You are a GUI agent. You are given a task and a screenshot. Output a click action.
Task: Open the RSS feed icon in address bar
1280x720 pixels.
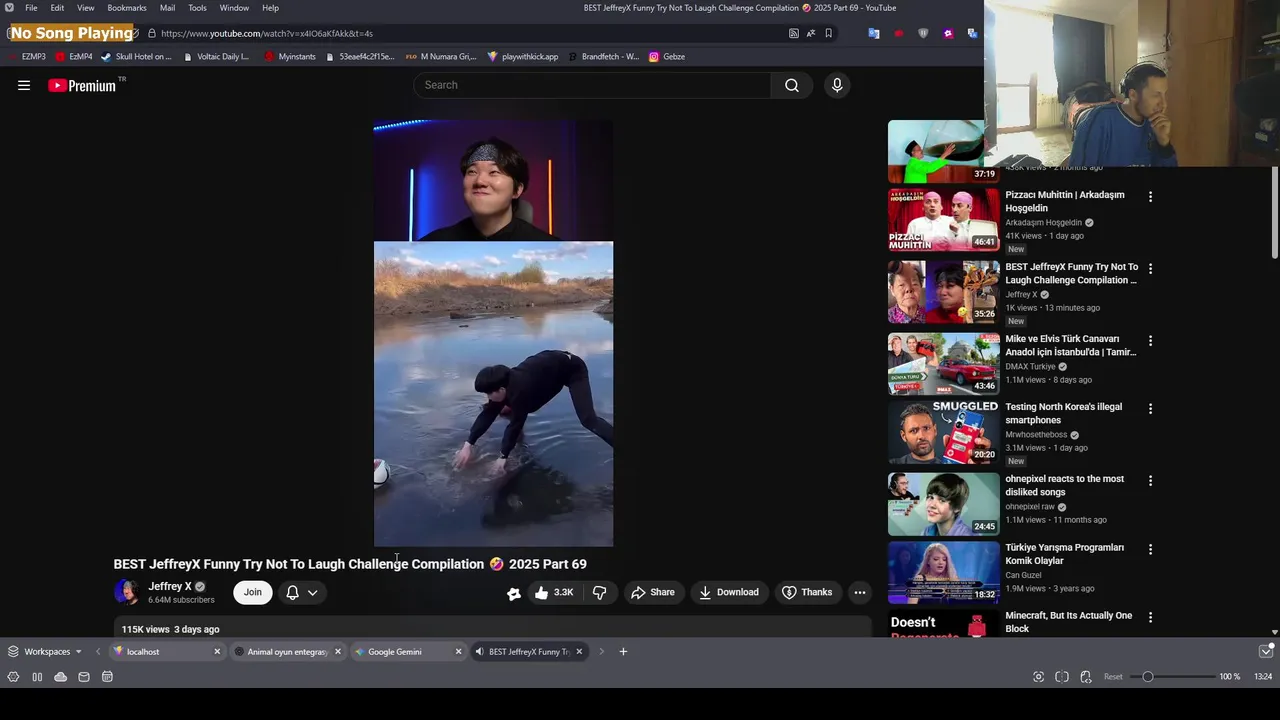point(794,33)
